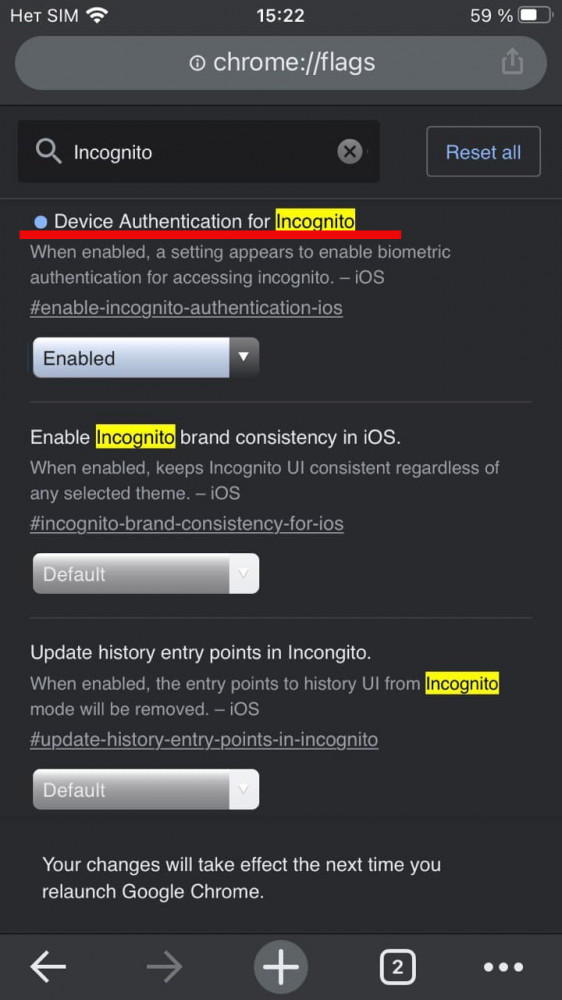Tap the site info icon before chrome://flags

198,62
